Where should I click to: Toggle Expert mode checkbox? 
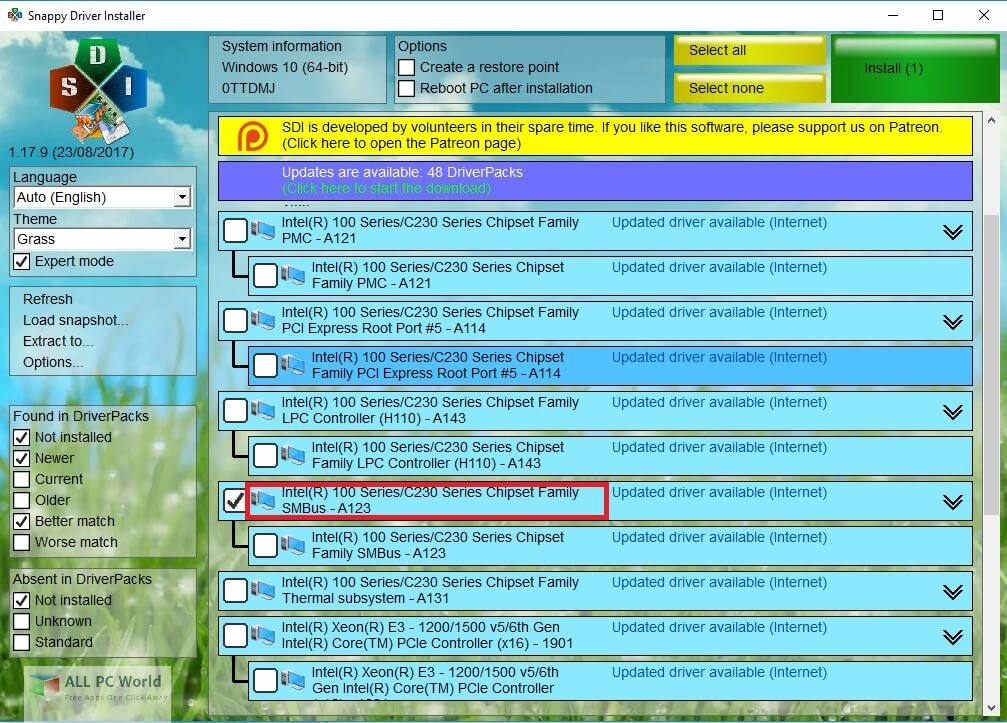point(22,262)
